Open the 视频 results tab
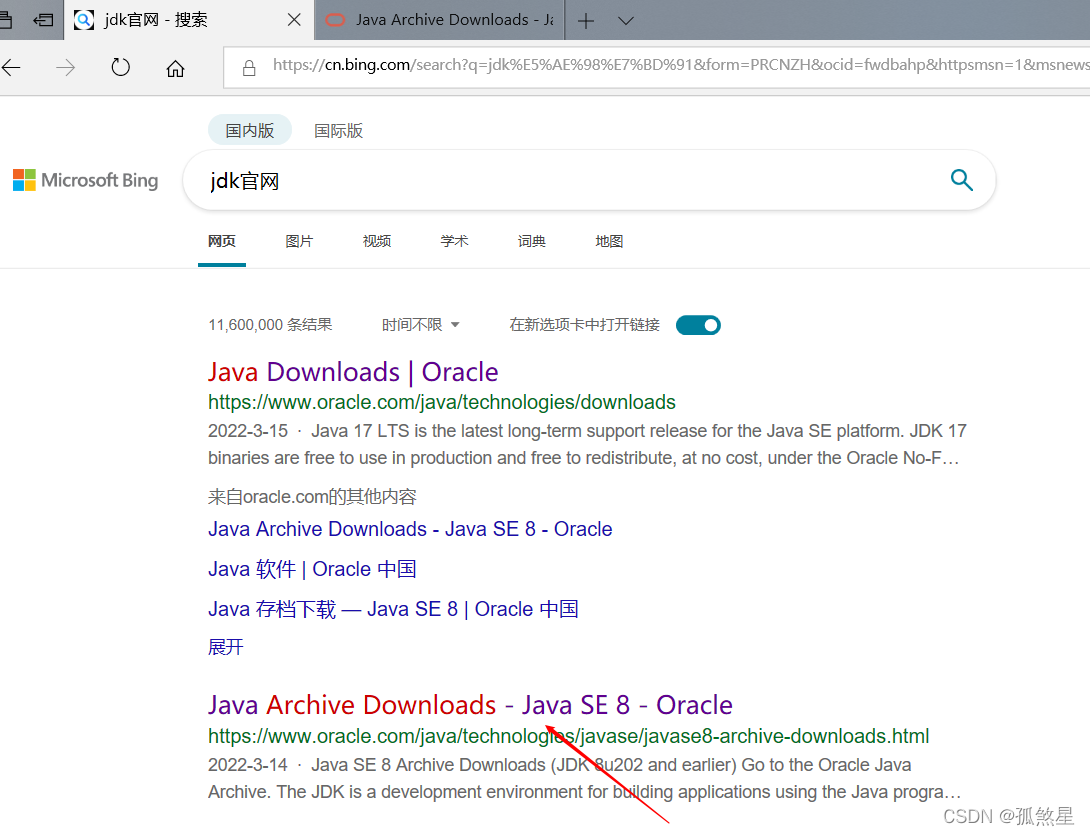Screen dimensions: 1090x836 tap(377, 241)
